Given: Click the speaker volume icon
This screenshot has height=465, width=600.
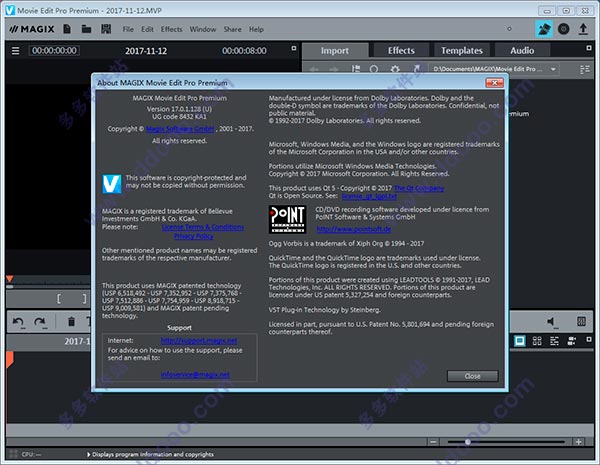Looking at the screenshot, I should [x=551, y=321].
